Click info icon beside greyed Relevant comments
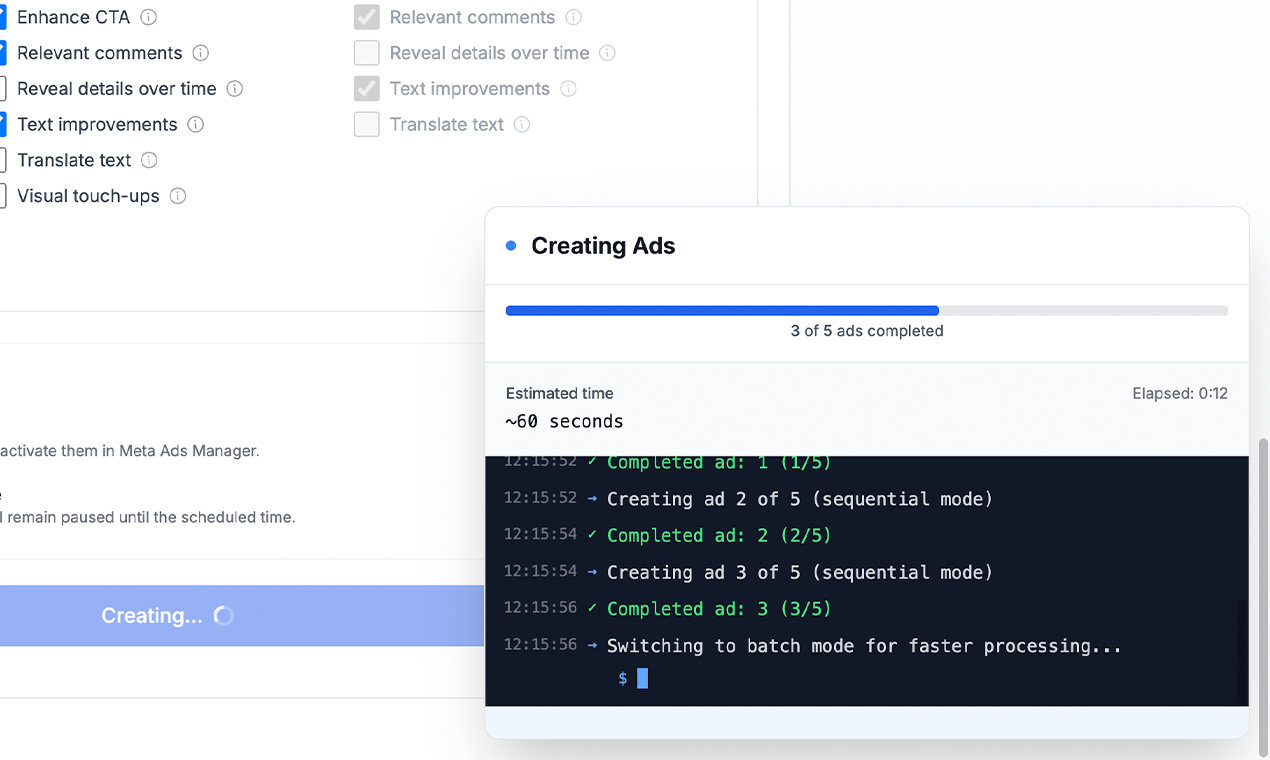Viewport: 1270px width, 760px height. (574, 17)
